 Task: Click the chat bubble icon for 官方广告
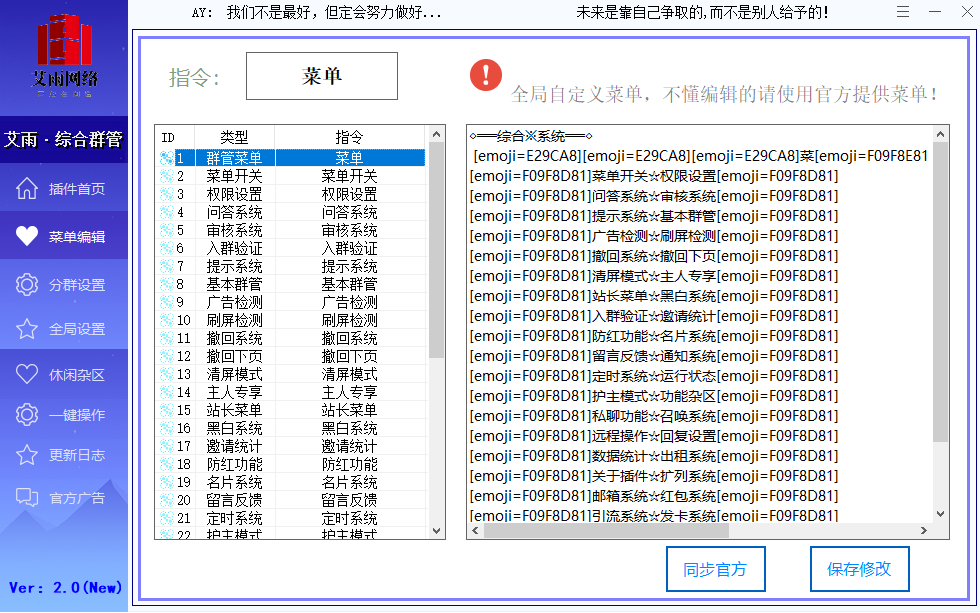[27, 497]
